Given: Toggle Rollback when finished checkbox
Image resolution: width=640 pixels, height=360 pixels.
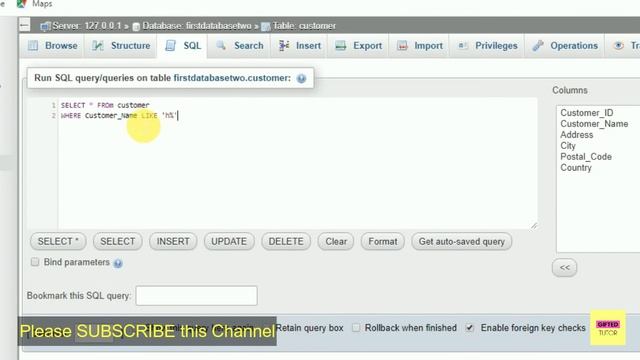Looking at the screenshot, I should (356, 328).
